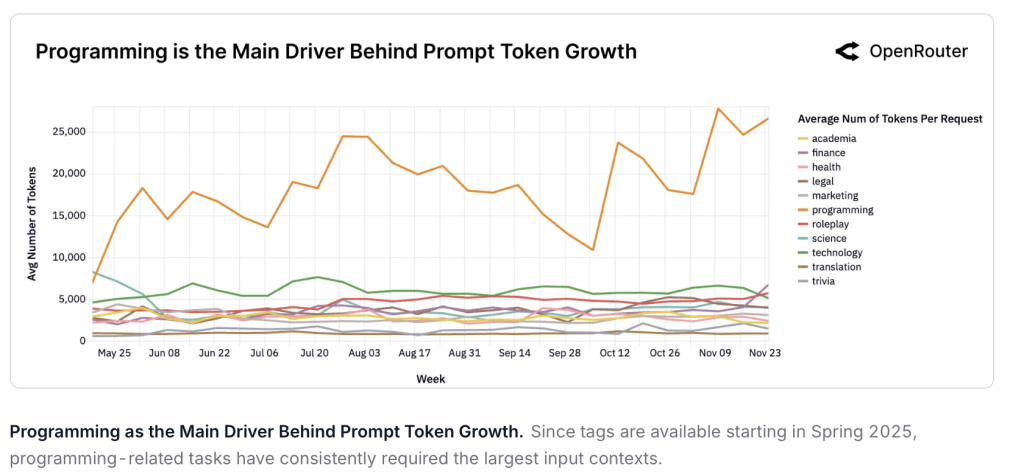The height and width of the screenshot is (474, 1024).
Task: Click the OpenRouter logo icon
Action: tap(847, 51)
